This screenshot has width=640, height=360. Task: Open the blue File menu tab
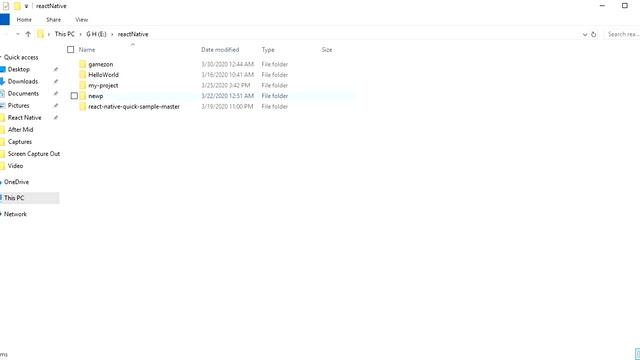[4, 20]
